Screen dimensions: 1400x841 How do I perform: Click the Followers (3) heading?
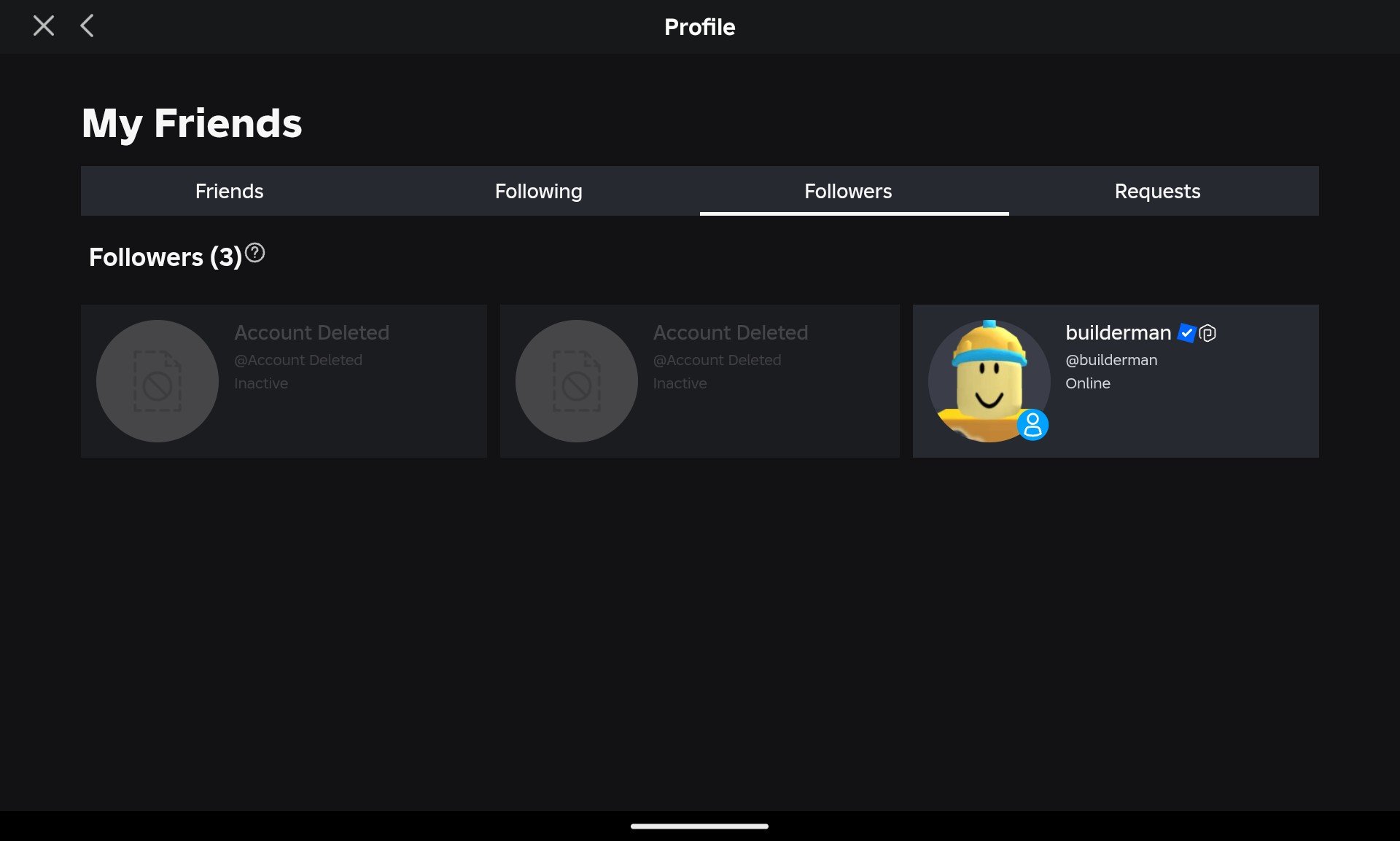[x=166, y=257]
